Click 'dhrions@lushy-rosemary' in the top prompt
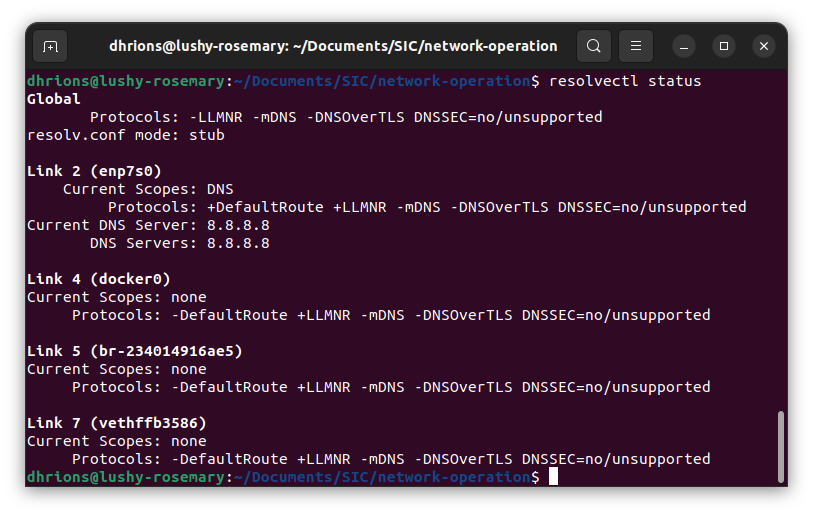The image size is (813, 515). click(126, 81)
